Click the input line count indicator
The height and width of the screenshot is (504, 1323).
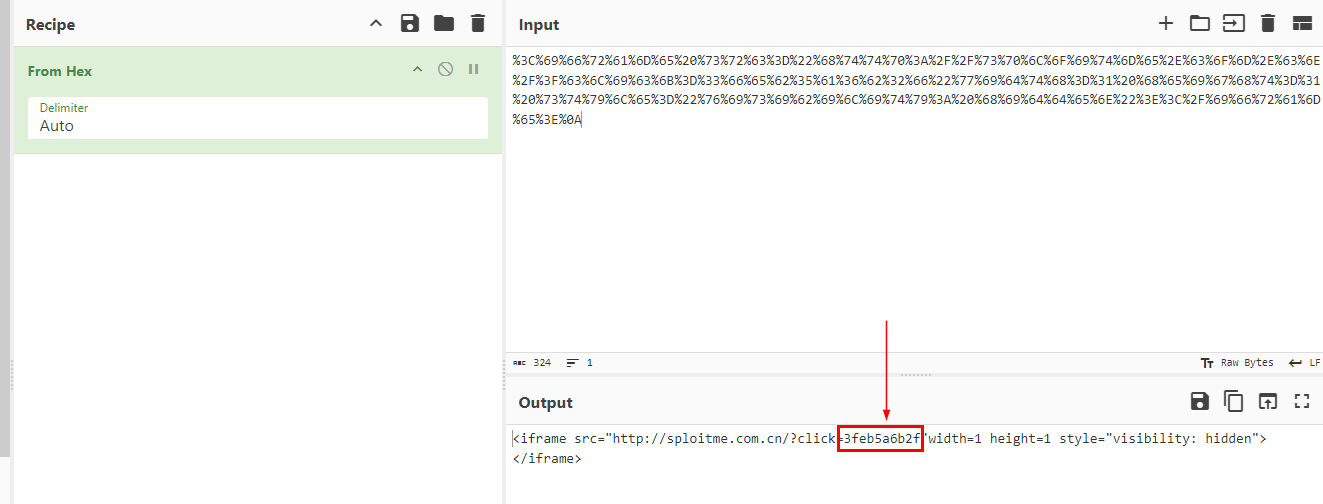[580, 363]
